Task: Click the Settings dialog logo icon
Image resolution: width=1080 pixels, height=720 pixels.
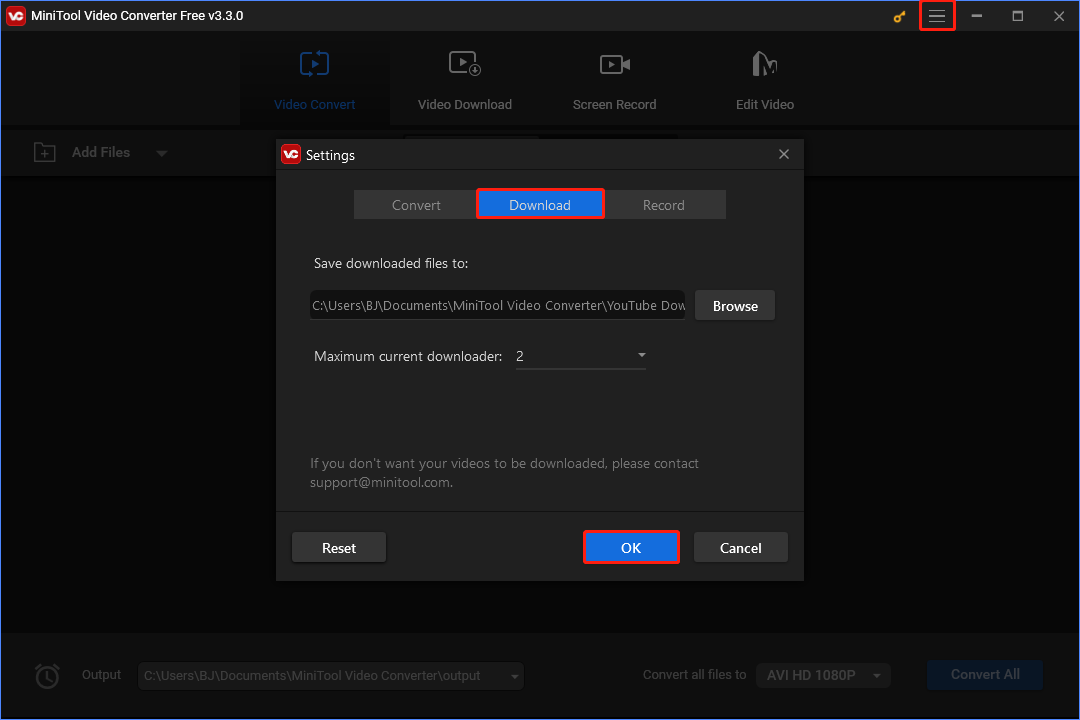Action: [291, 154]
